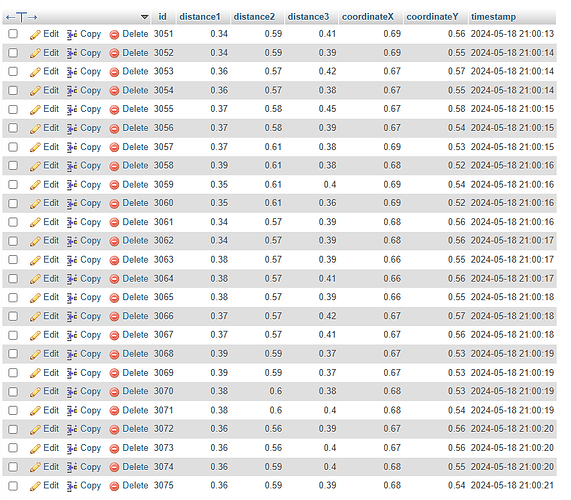Sort the table by id column
Image resolution: width=571 pixels, height=500 pixels.
pyautogui.click(x=162, y=17)
